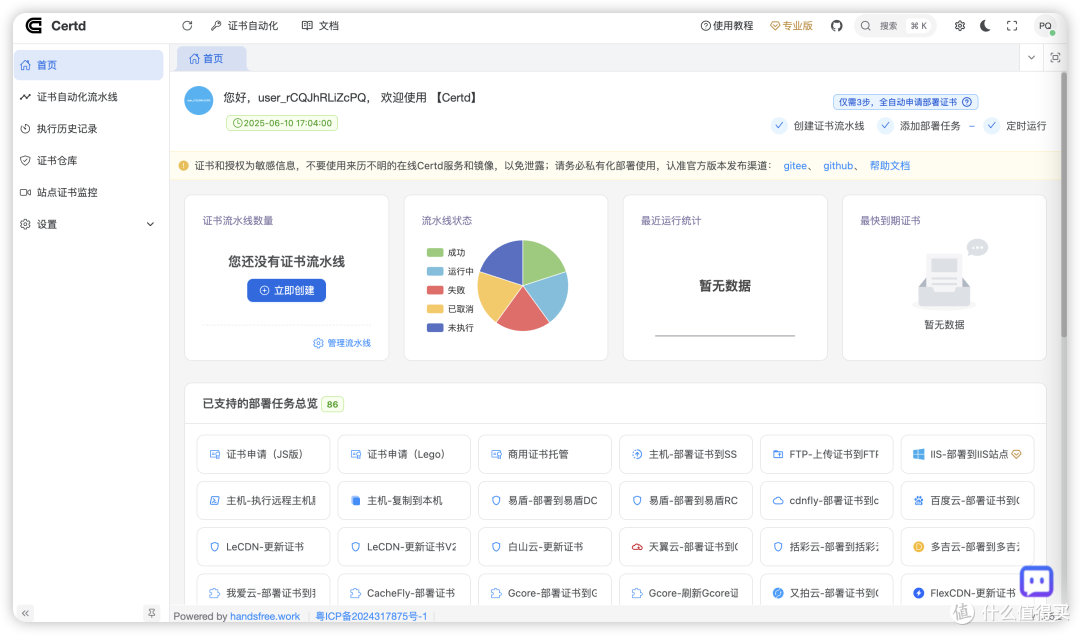Toggle 成功 legend green swatch
Viewport: 1080px width, 635px height.
pos(435,253)
